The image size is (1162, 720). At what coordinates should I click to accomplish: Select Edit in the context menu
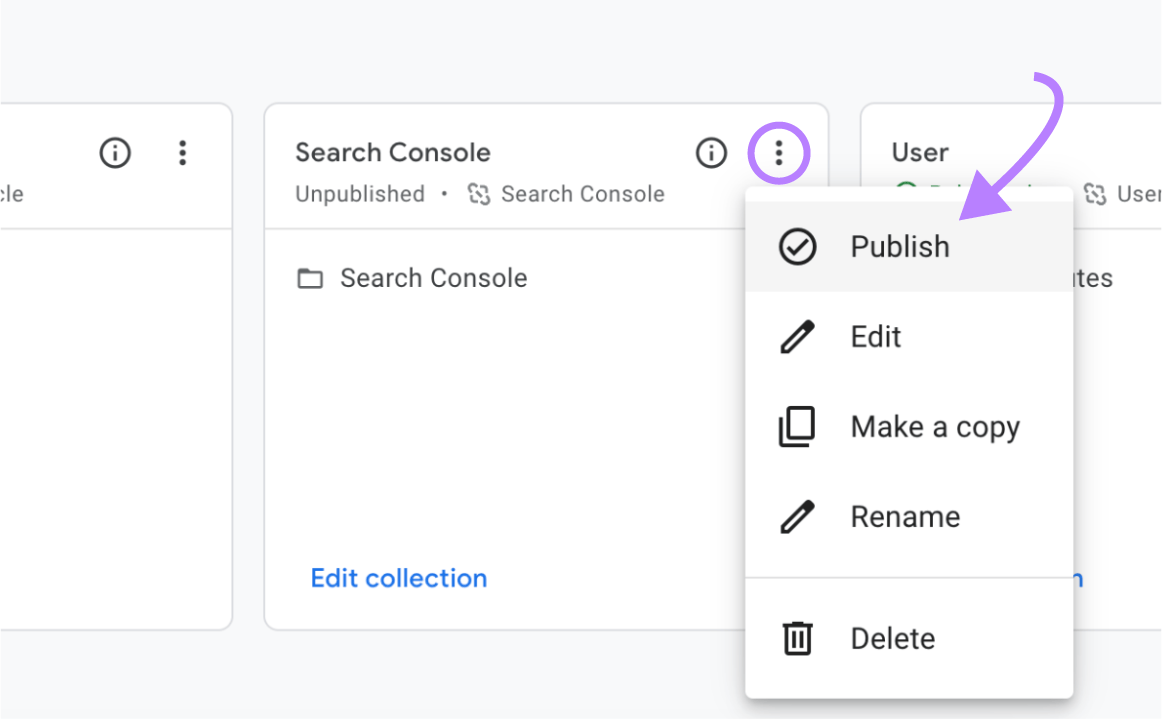coord(875,336)
